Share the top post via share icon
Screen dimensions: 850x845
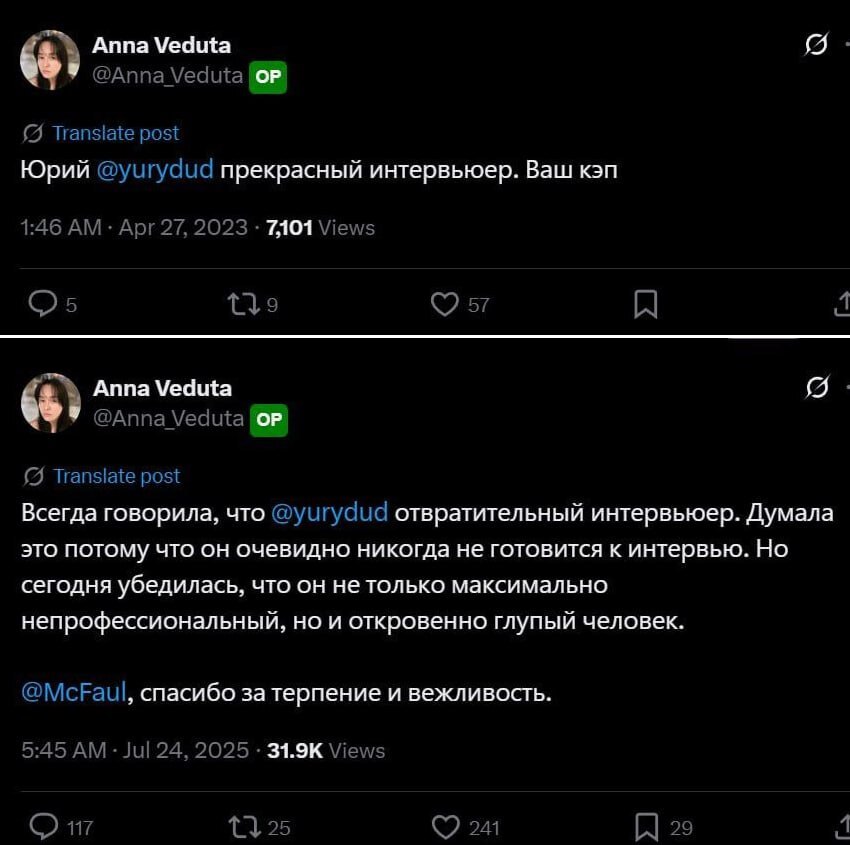(x=842, y=303)
